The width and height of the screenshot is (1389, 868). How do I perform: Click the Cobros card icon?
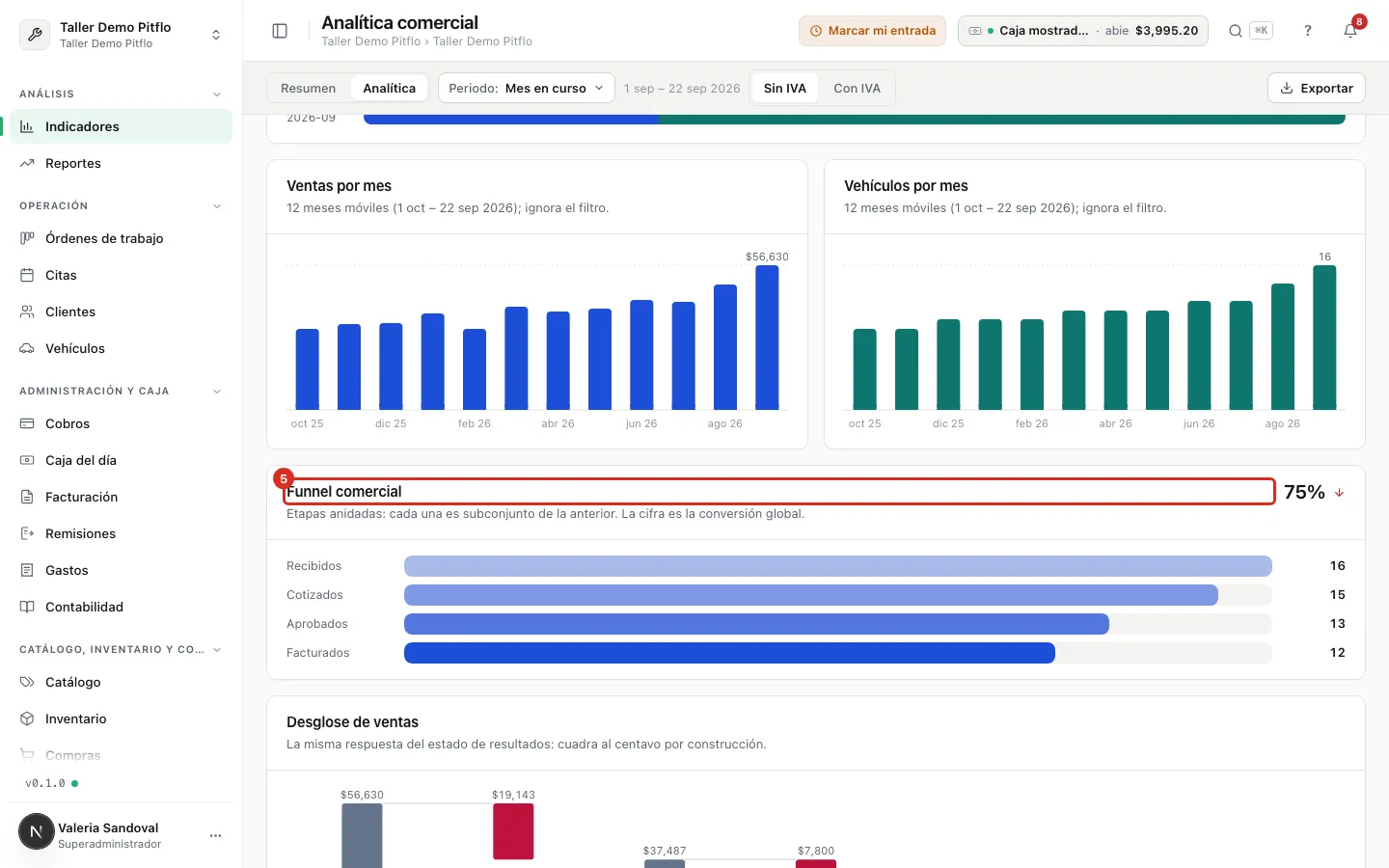[27, 423]
